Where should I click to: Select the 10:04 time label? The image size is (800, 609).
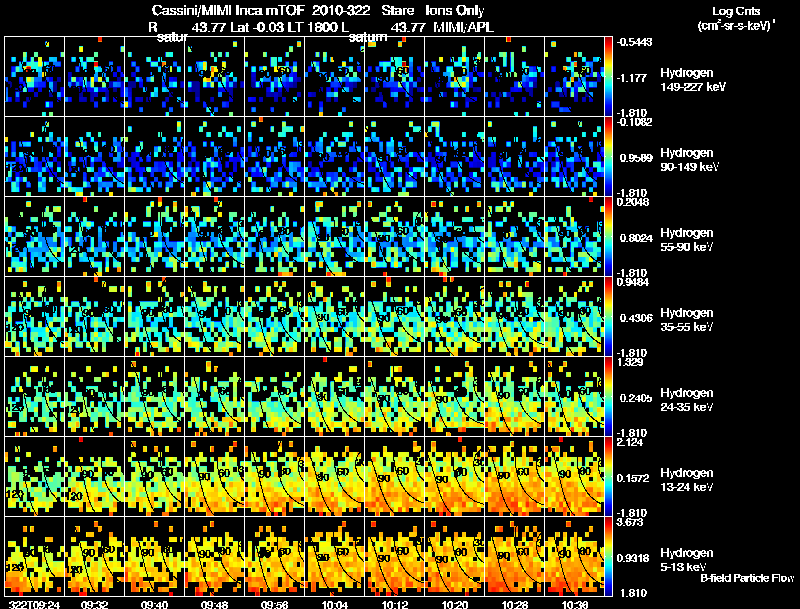(x=335, y=605)
